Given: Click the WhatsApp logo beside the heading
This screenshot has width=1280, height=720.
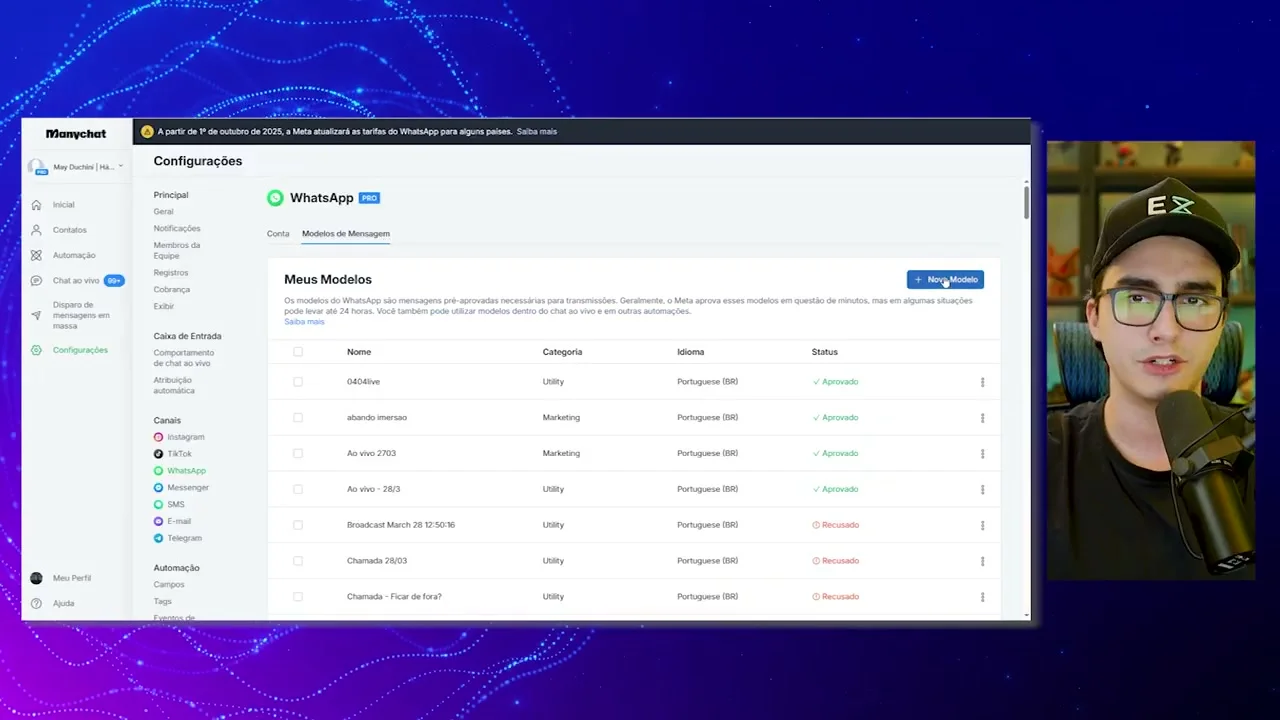Looking at the screenshot, I should (275, 198).
